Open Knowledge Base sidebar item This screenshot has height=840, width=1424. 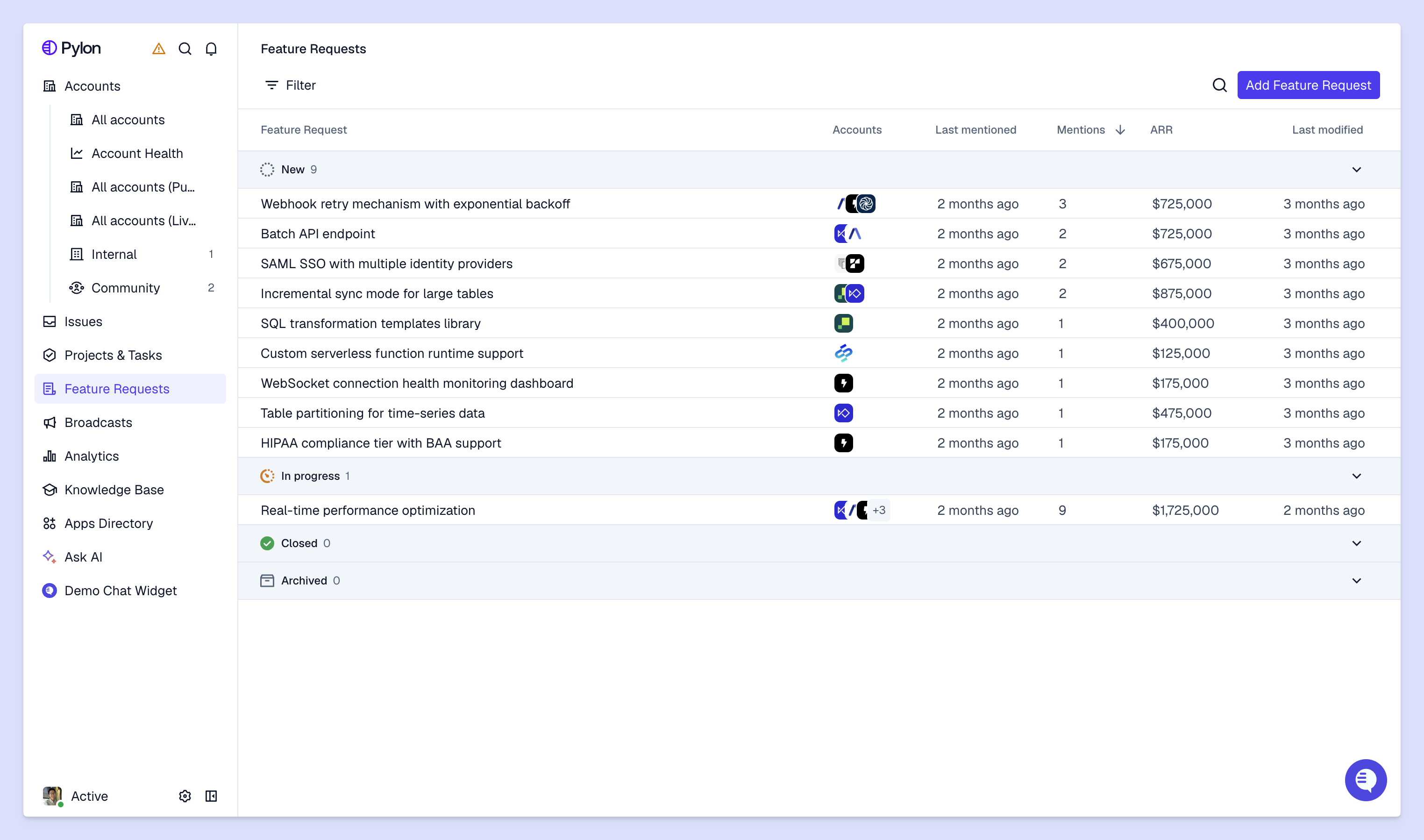pos(114,490)
